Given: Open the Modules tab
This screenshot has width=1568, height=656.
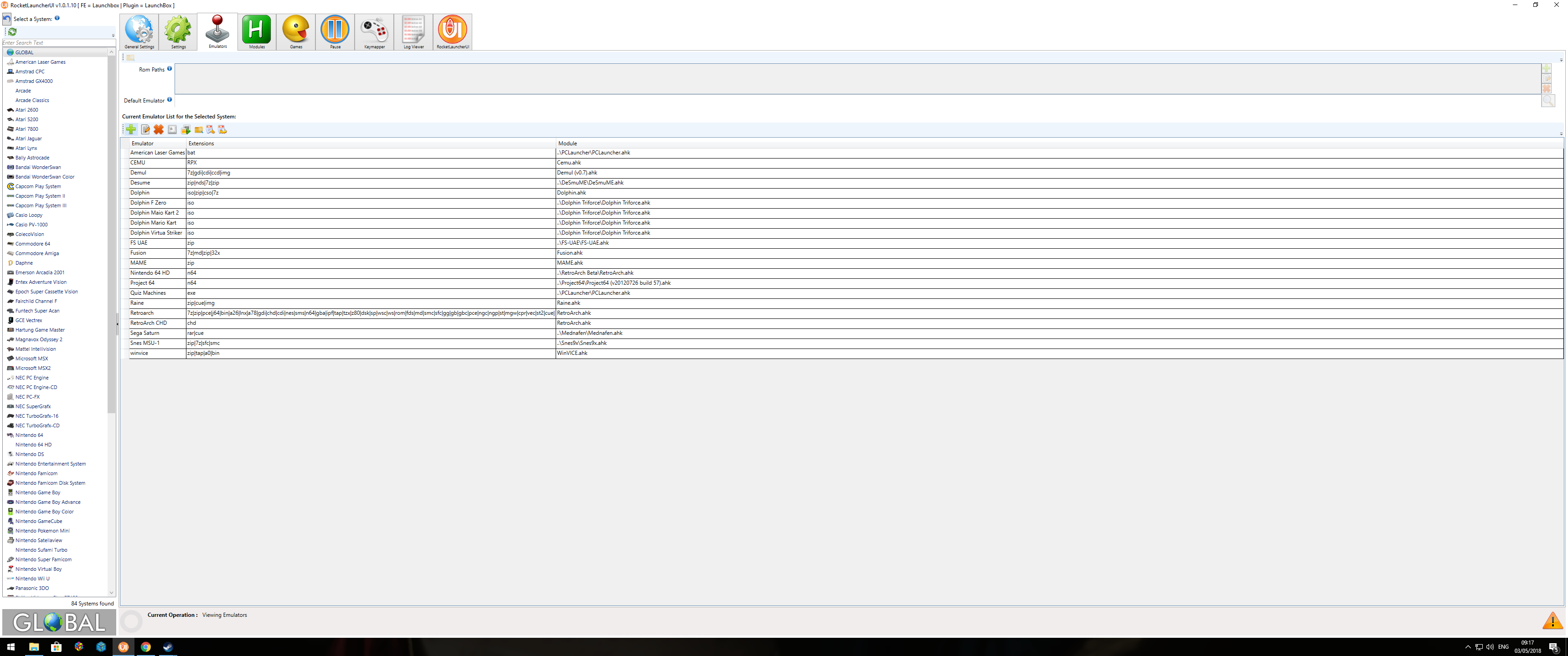Looking at the screenshot, I should (x=257, y=31).
